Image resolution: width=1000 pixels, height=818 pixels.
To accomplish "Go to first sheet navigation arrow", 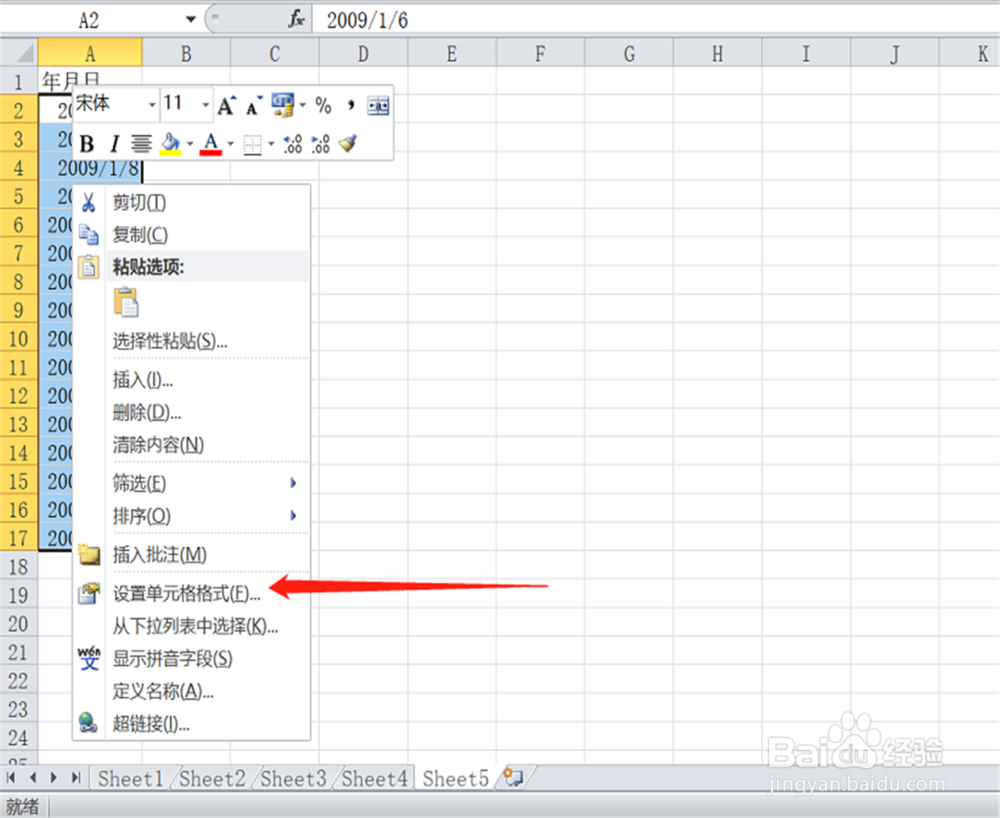I will click(x=11, y=777).
